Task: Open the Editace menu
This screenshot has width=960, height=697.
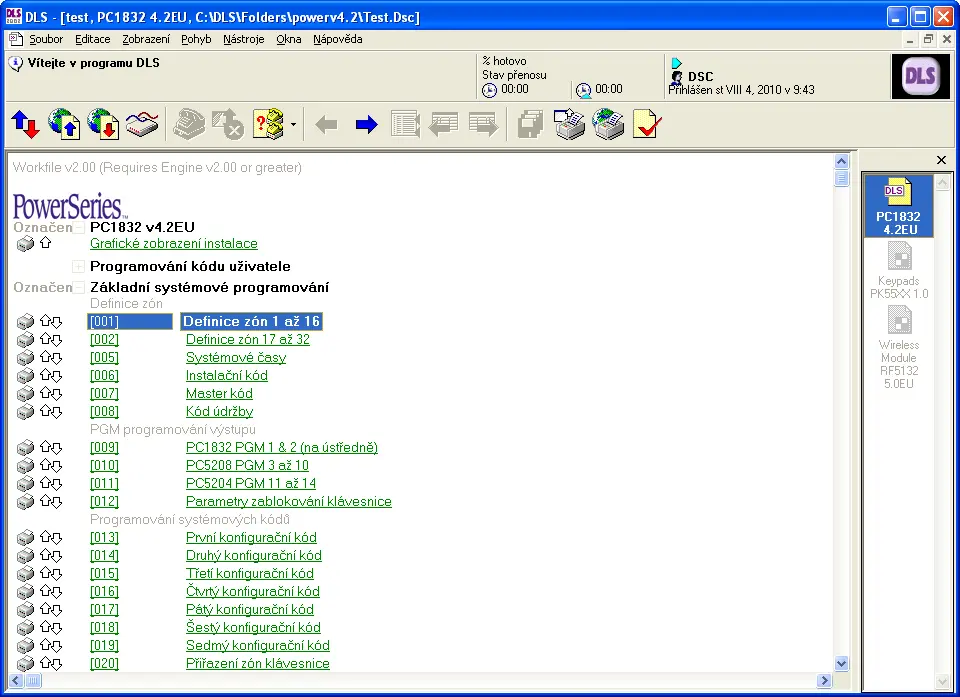Action: 92,39
